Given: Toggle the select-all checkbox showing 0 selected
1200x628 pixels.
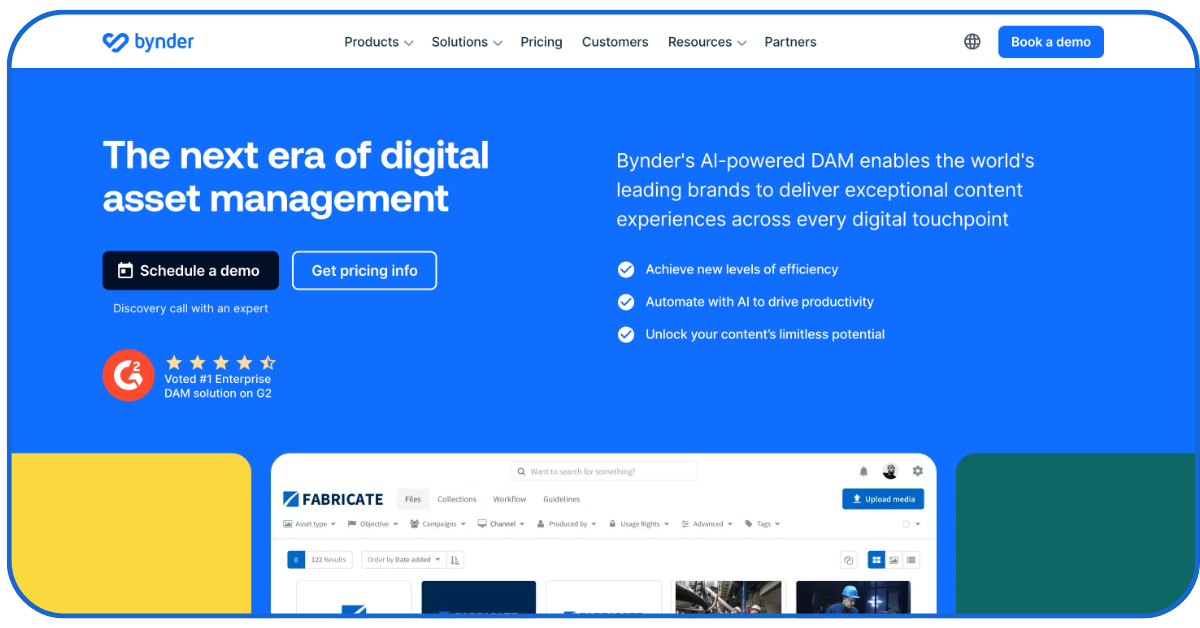Looking at the screenshot, I should [x=295, y=559].
